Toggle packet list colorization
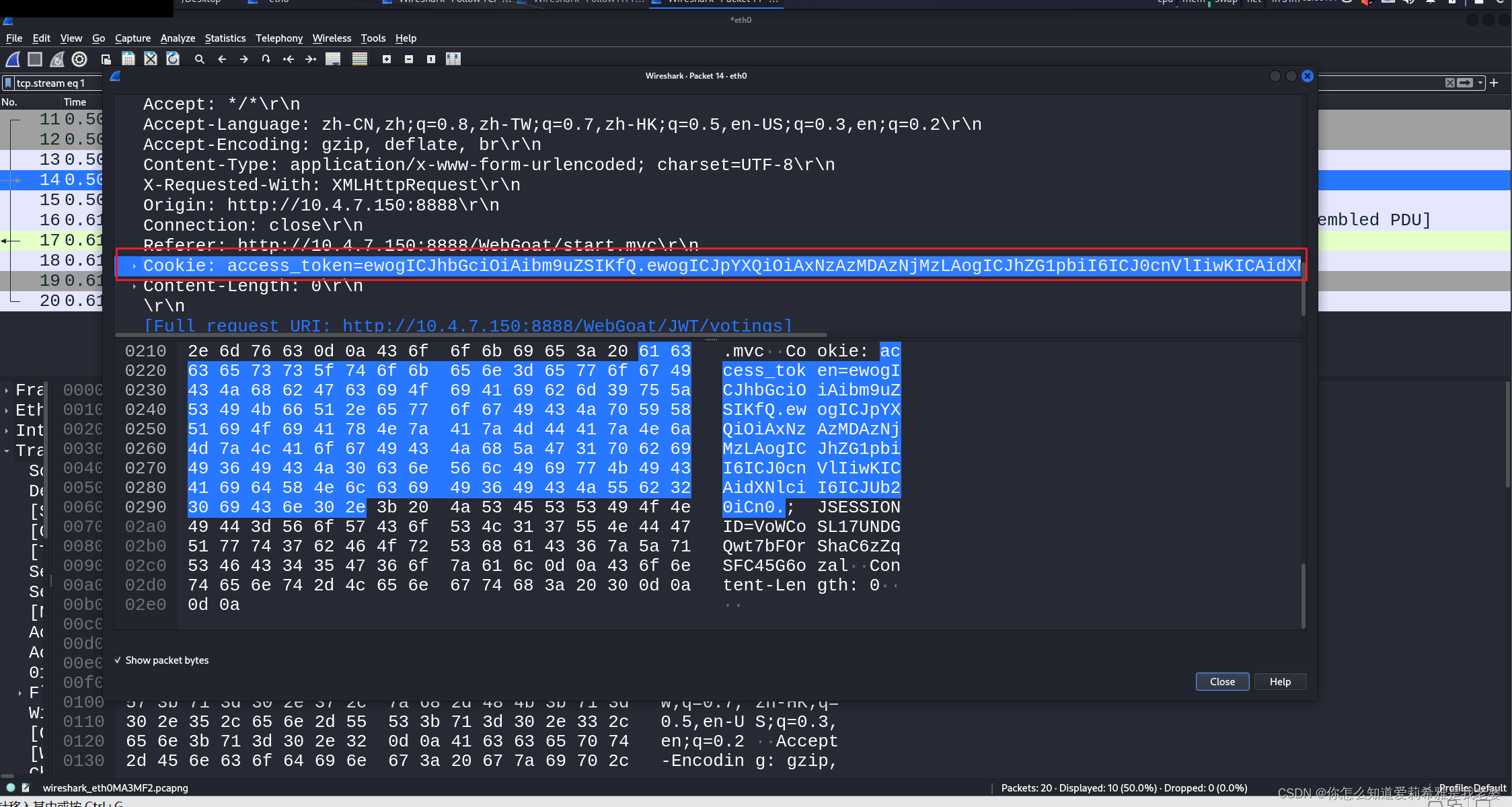Viewport: 1512px width, 807px height. [360, 59]
